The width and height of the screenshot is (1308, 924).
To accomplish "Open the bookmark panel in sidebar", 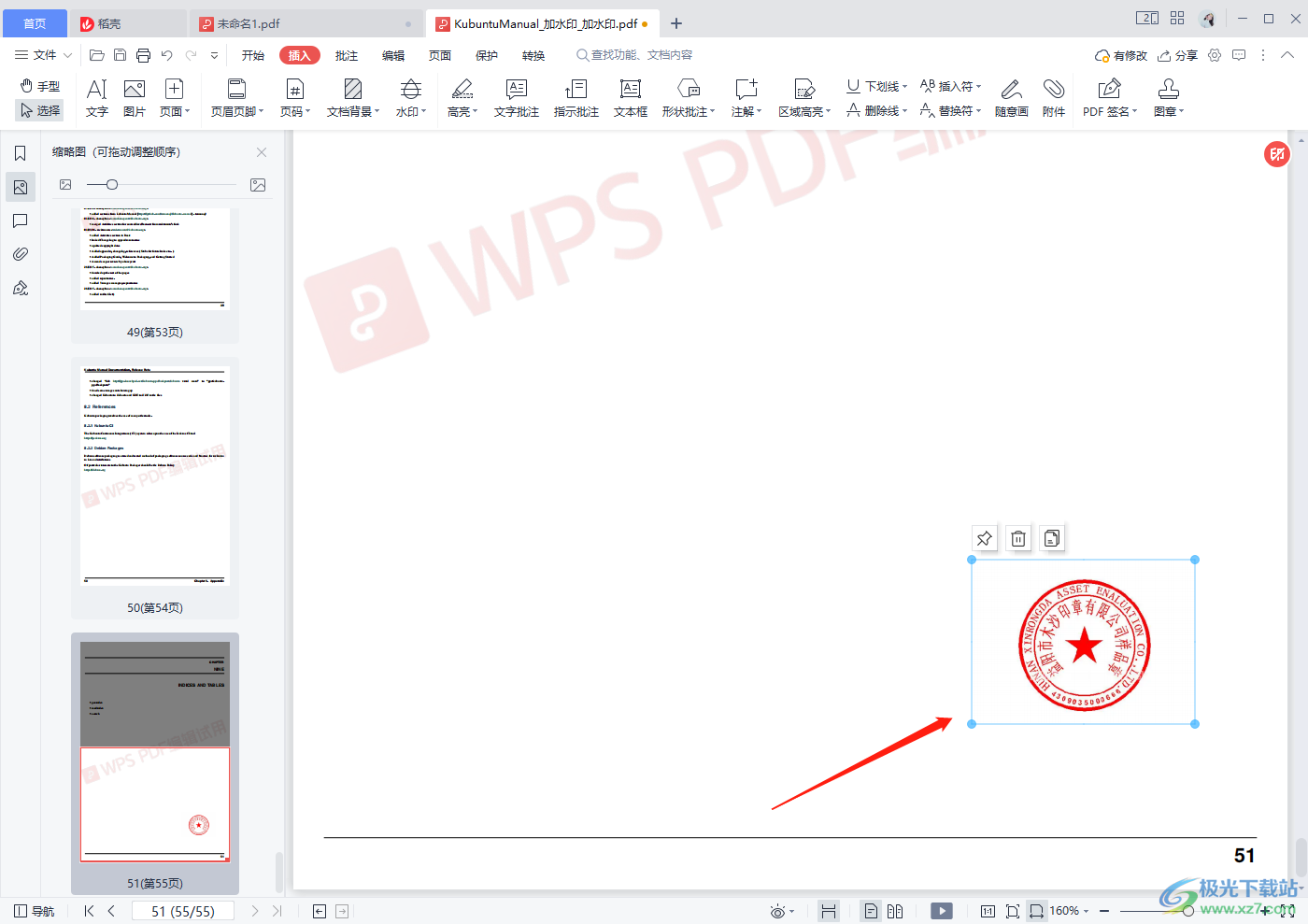I will [20, 153].
